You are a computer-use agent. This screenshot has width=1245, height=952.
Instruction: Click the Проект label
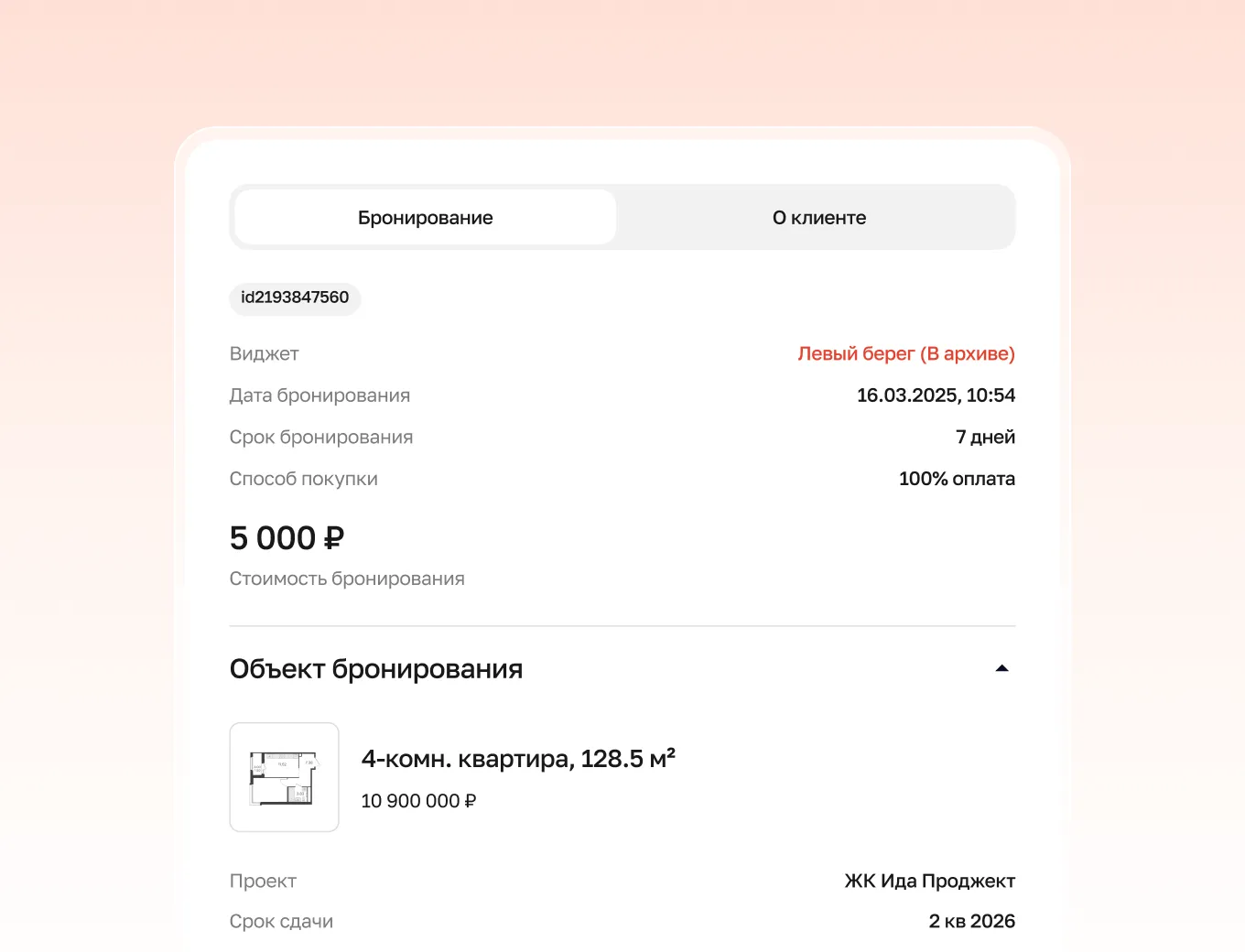click(x=263, y=881)
